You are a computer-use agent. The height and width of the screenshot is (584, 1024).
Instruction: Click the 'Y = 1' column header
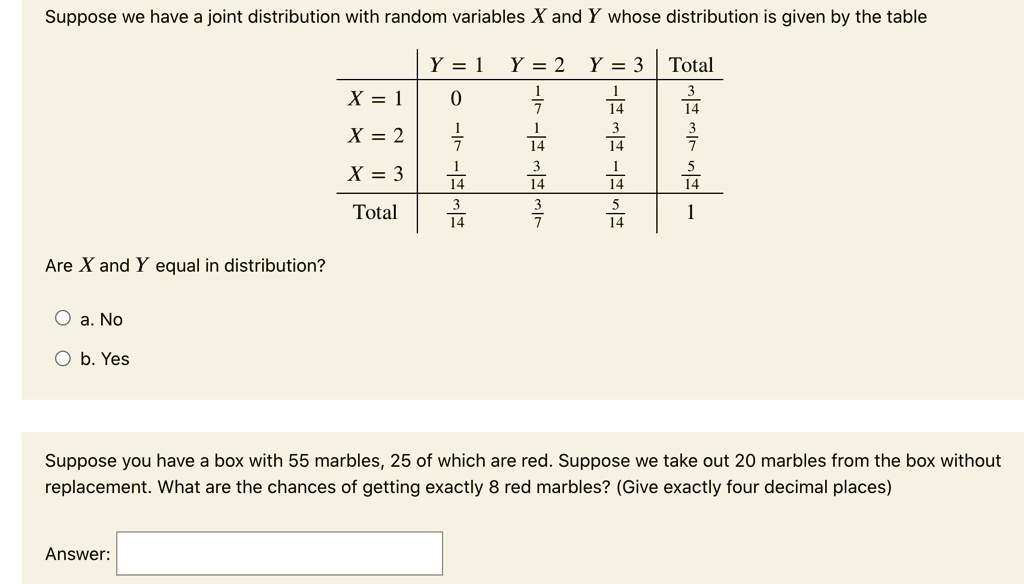pyautogui.click(x=455, y=65)
